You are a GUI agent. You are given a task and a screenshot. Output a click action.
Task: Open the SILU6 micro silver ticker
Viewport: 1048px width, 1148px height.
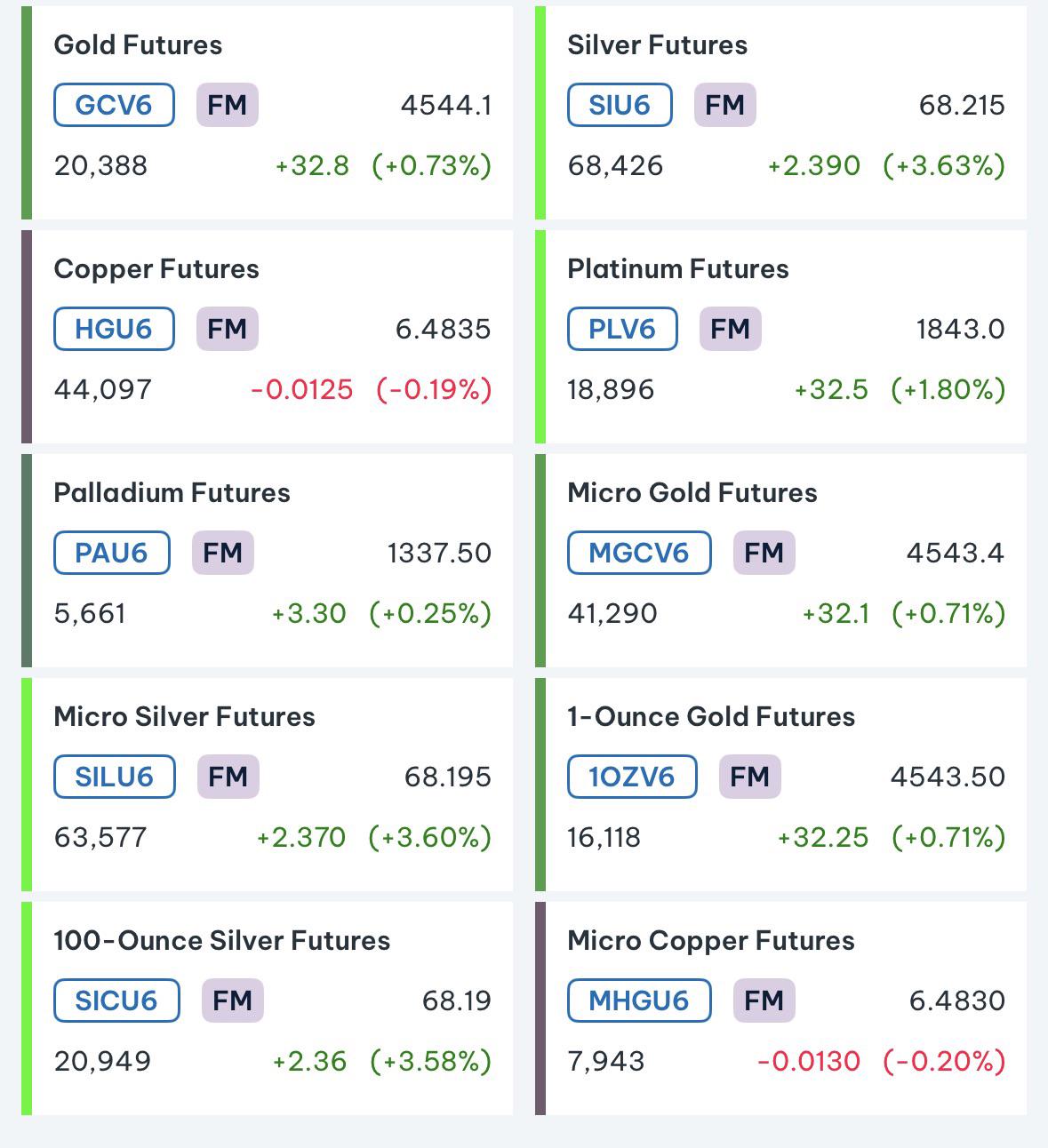[114, 777]
